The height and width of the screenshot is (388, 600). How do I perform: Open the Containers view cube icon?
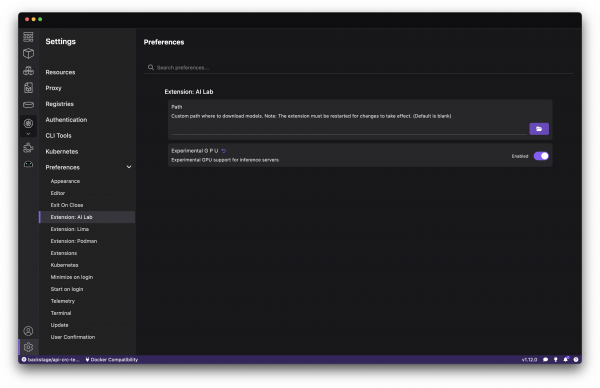[x=28, y=54]
